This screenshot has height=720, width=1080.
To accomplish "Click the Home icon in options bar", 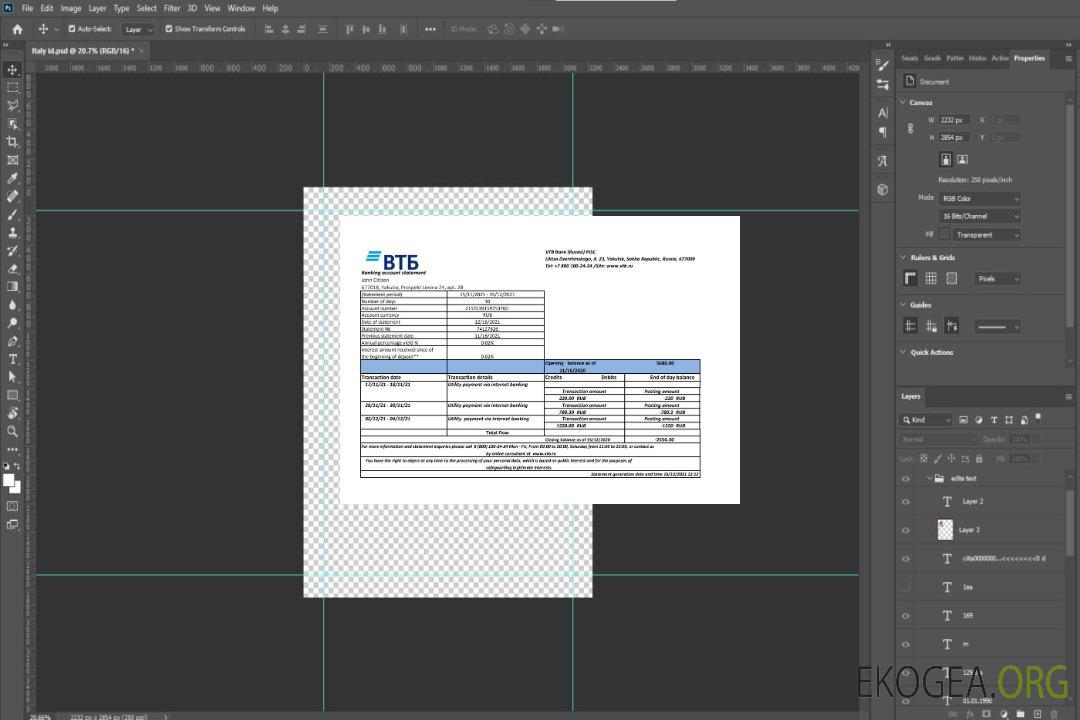I will coord(17,29).
